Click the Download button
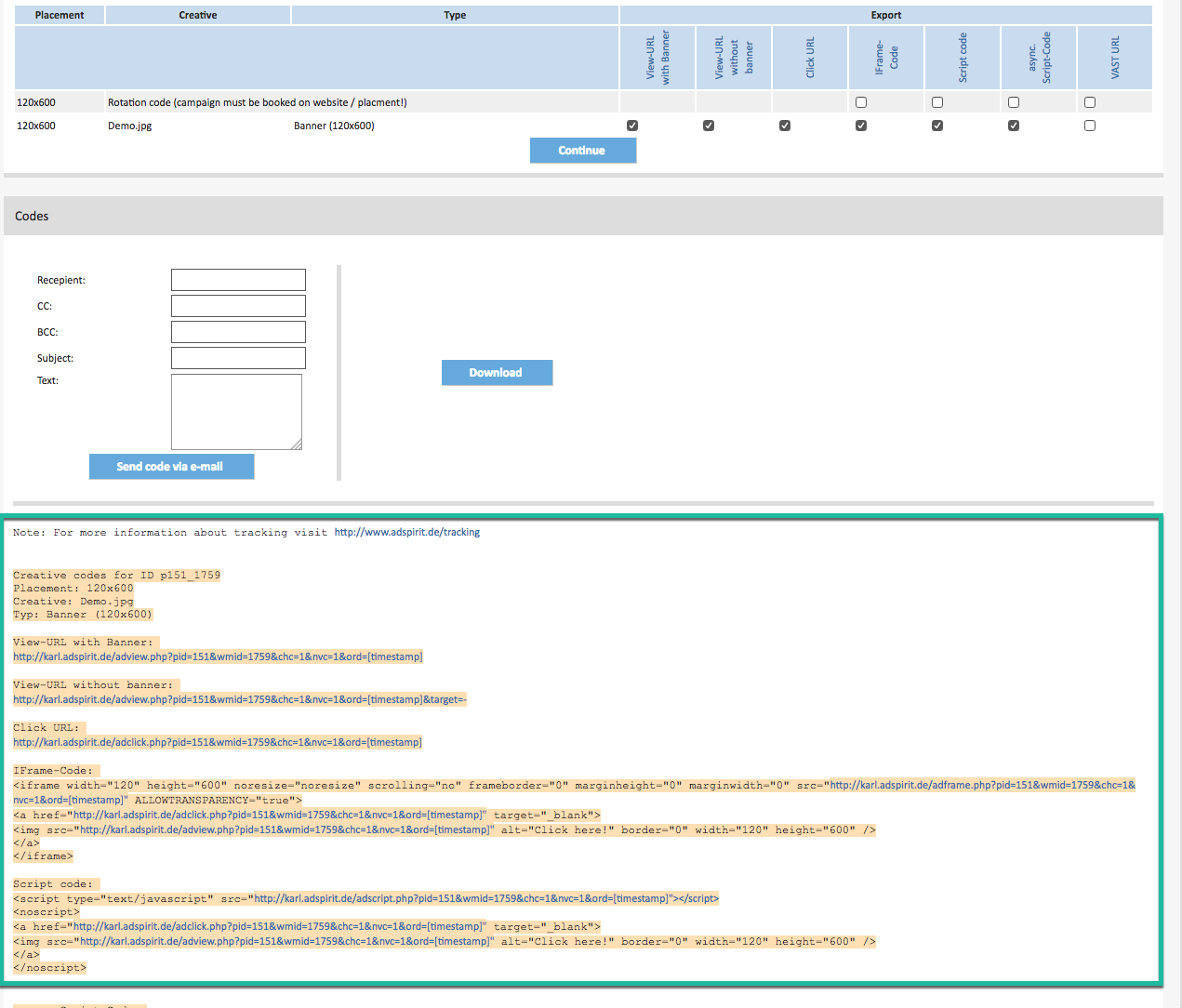Viewport: 1182px width, 1008px height. [497, 373]
